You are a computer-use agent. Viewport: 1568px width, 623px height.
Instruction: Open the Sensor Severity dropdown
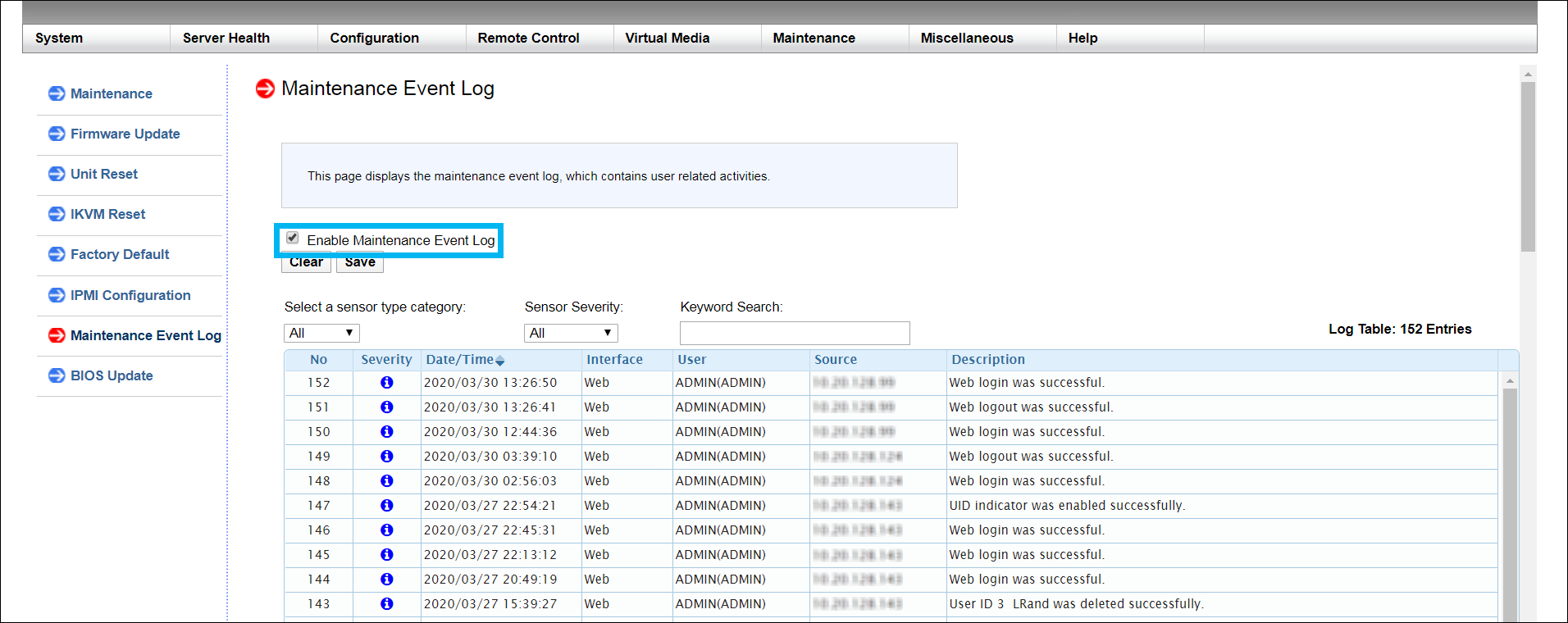tap(571, 333)
